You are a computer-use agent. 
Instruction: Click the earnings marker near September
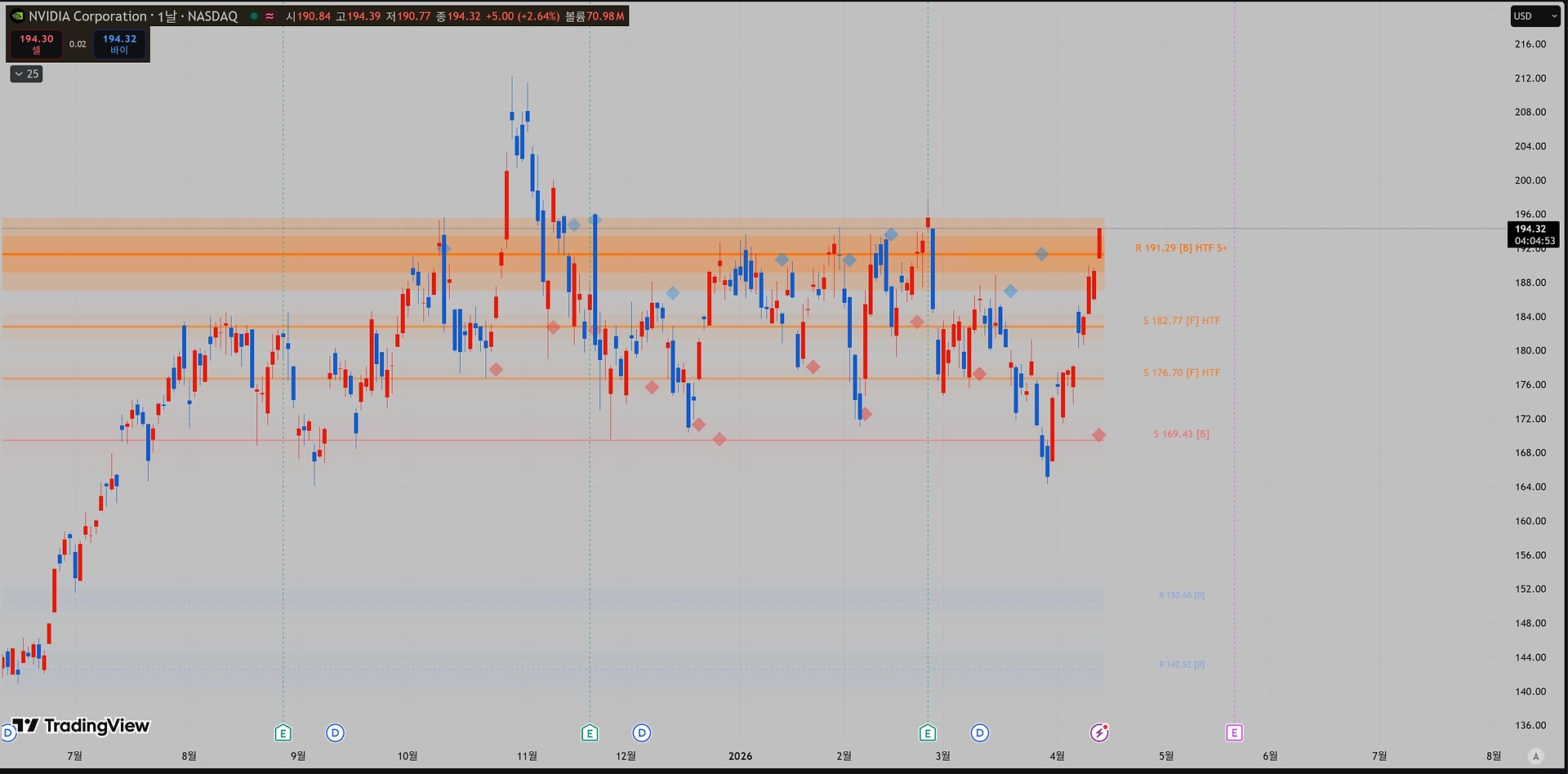click(x=283, y=733)
